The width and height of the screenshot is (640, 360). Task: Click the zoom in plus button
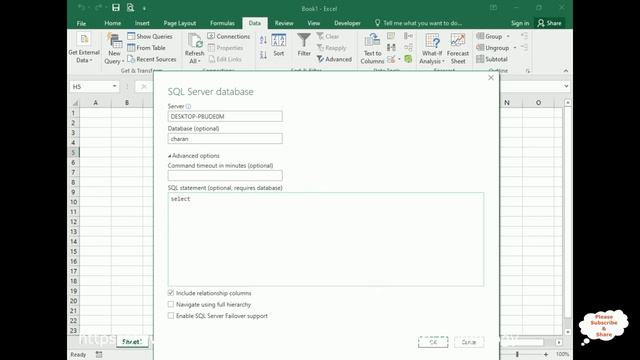pos(546,354)
